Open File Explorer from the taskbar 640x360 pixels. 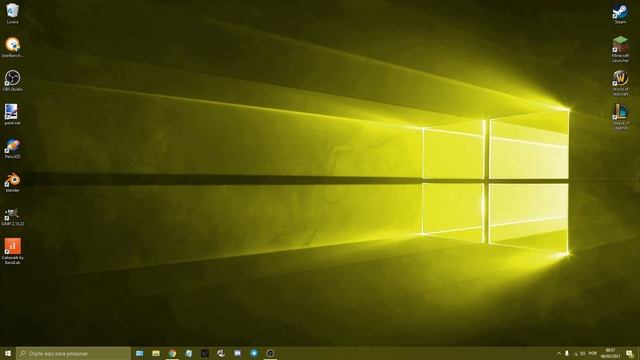[x=156, y=353]
